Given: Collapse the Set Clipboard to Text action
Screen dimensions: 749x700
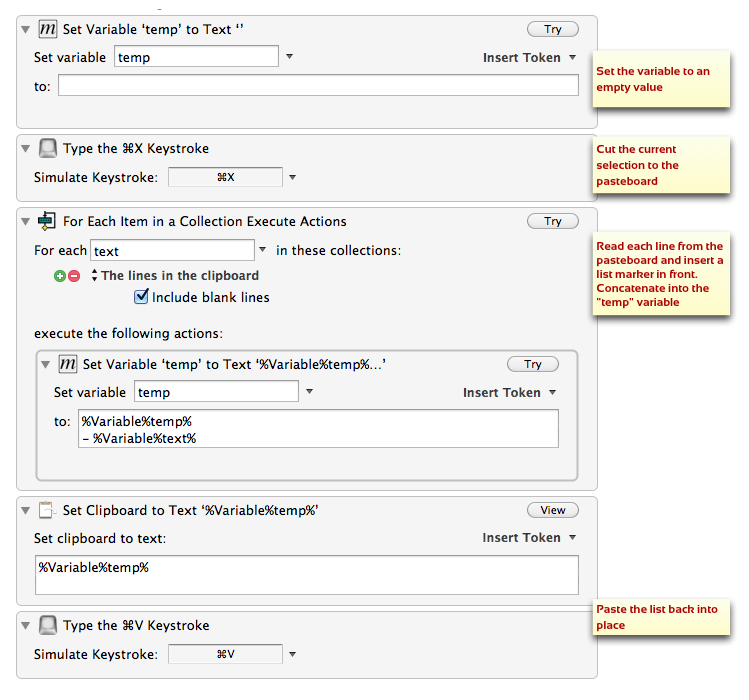Looking at the screenshot, I should click(26, 510).
